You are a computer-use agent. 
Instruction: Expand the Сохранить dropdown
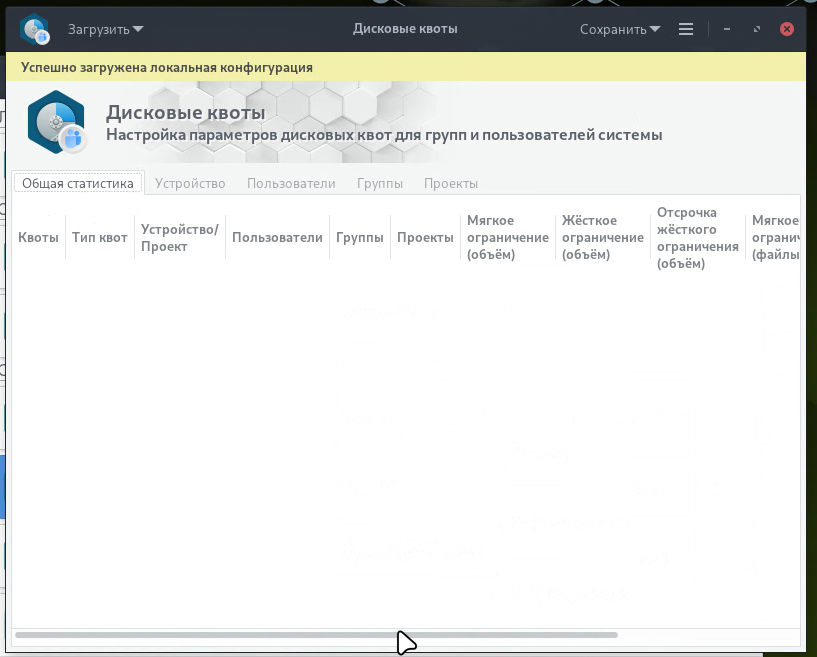tap(620, 29)
